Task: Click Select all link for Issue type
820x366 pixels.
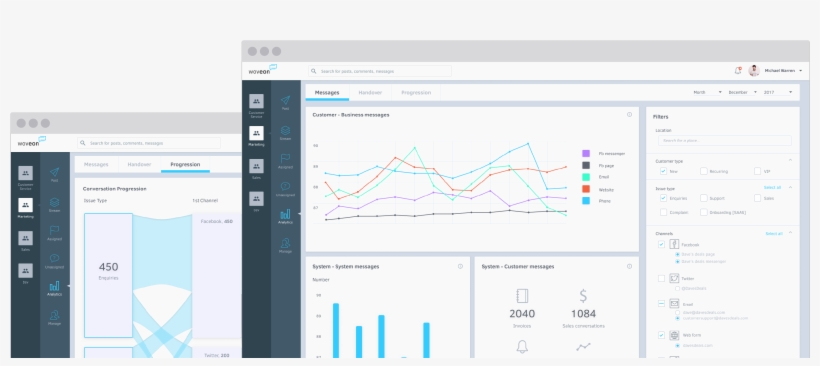Action: (772, 187)
